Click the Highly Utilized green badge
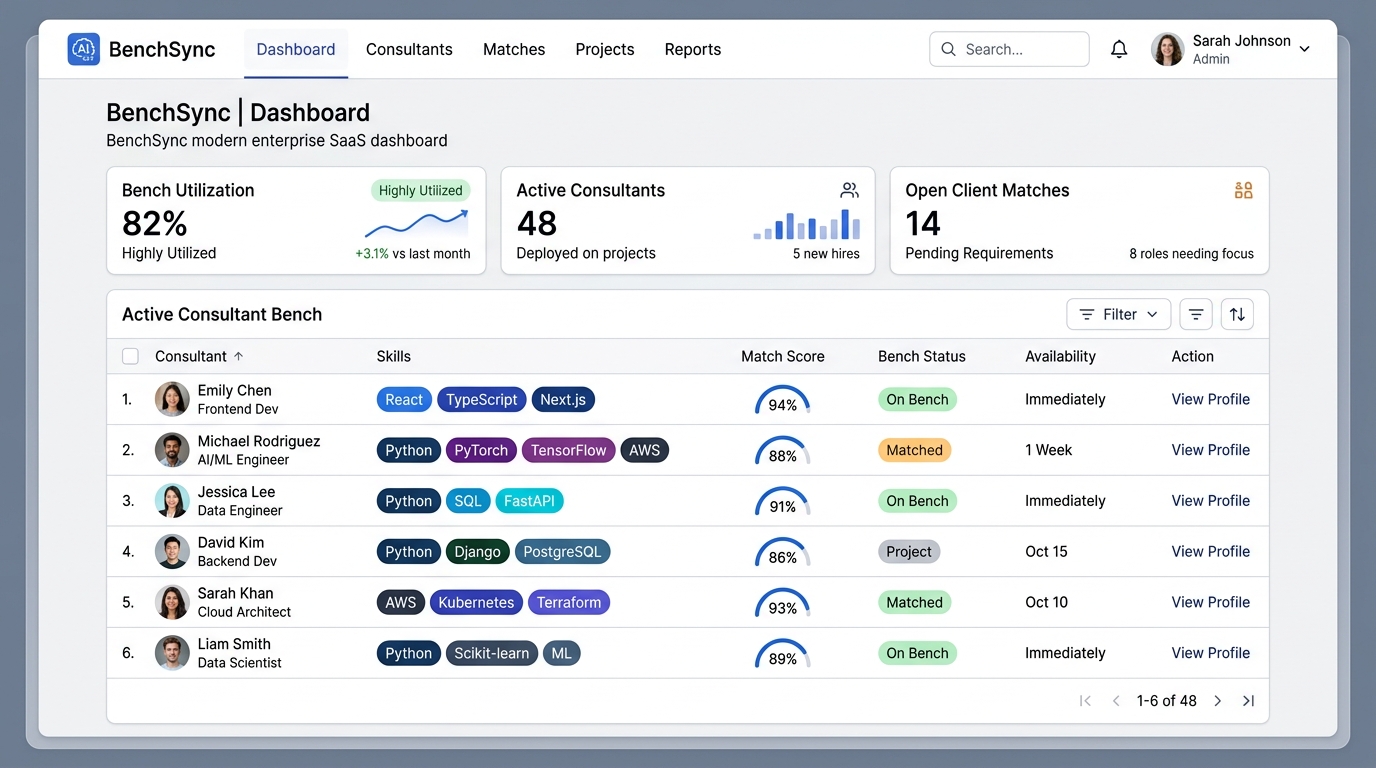1376x768 pixels. coord(420,190)
